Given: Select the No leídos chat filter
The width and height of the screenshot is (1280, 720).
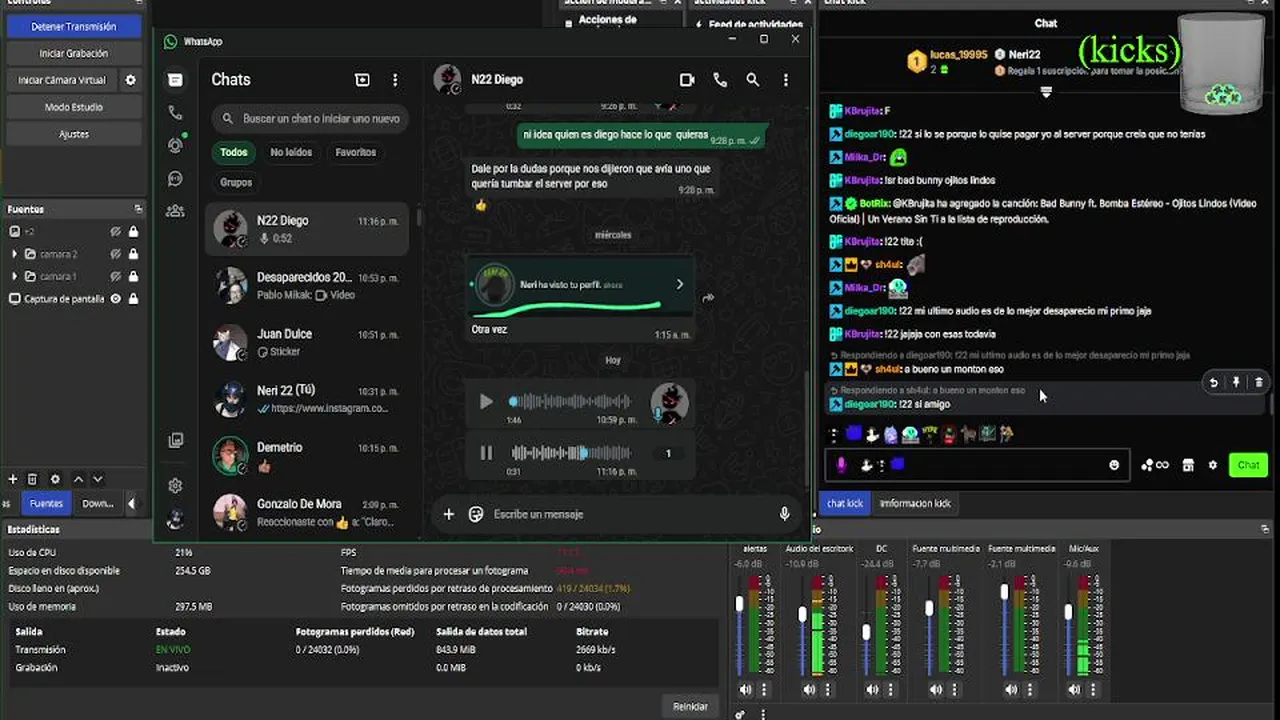Looking at the screenshot, I should (291, 152).
